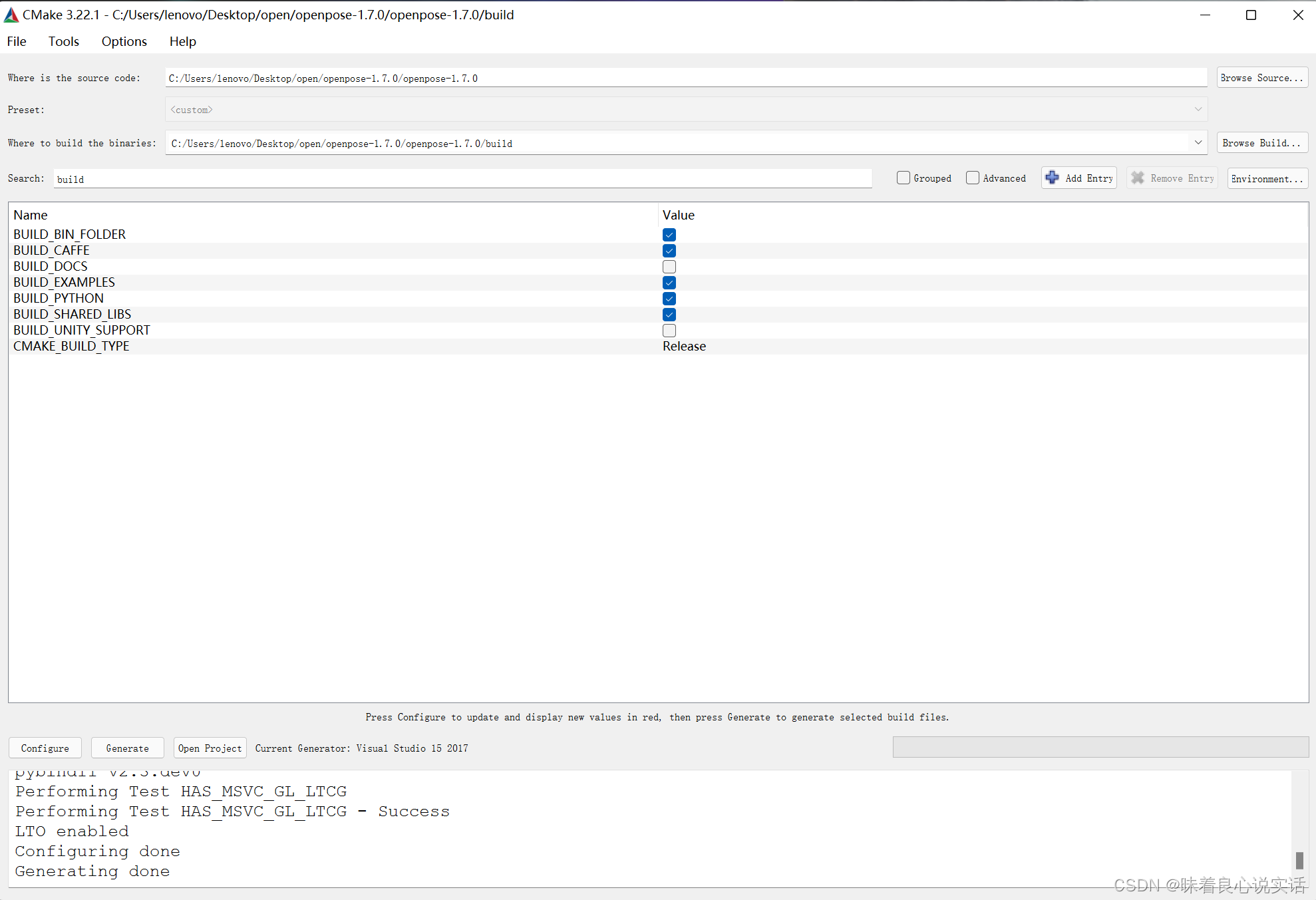Viewport: 1316px width, 900px height.
Task: Expand the Grouped view toggle
Action: pos(902,179)
